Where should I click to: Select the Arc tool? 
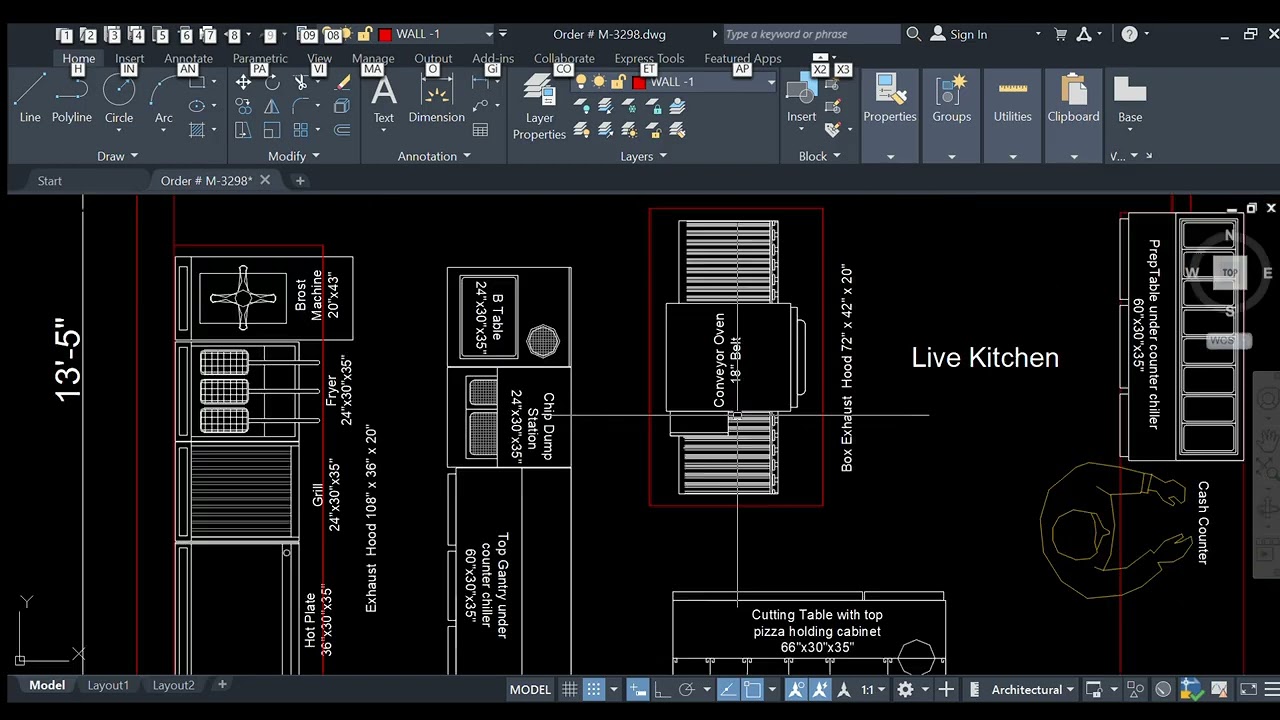tap(164, 98)
